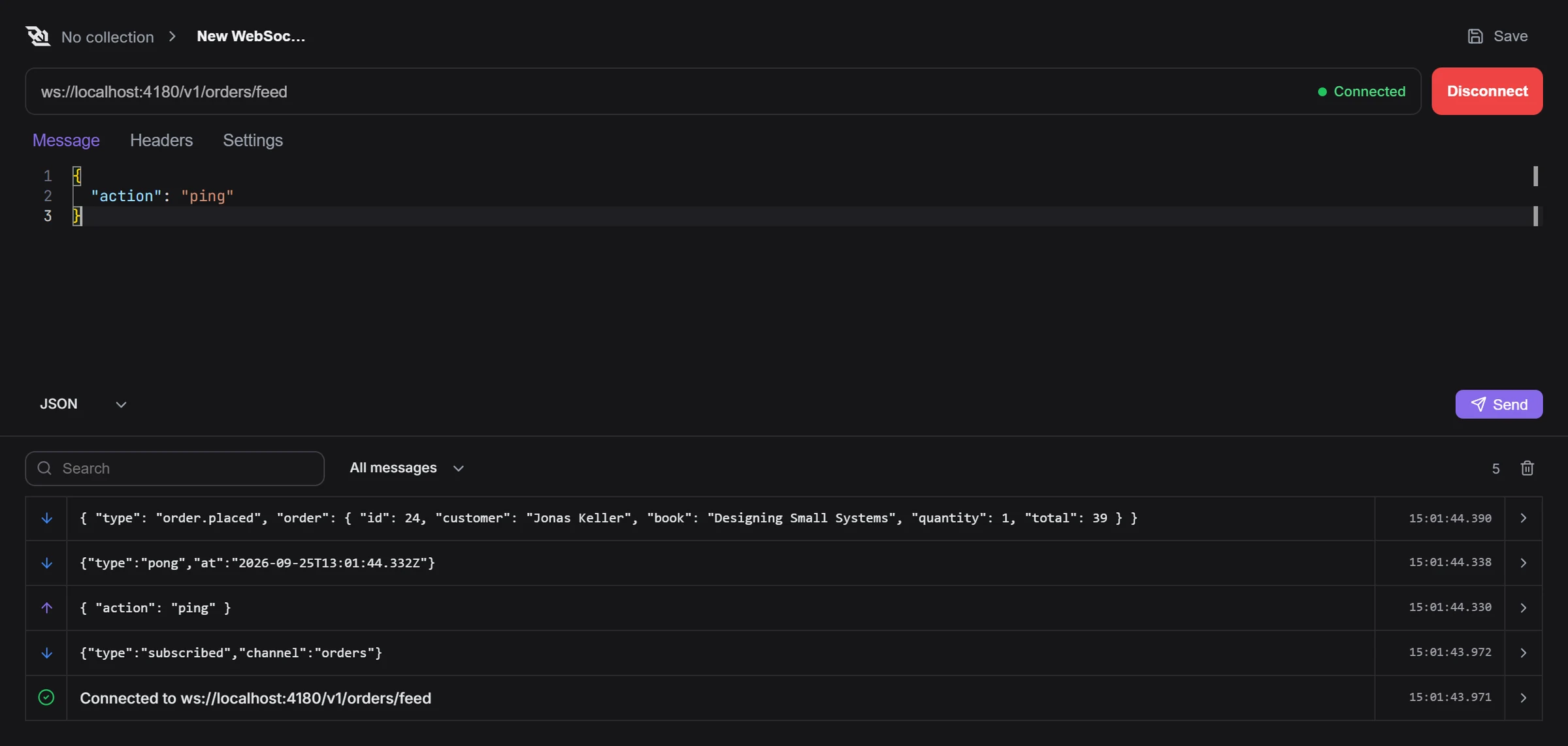Switch to the Headers tab

pyautogui.click(x=161, y=140)
